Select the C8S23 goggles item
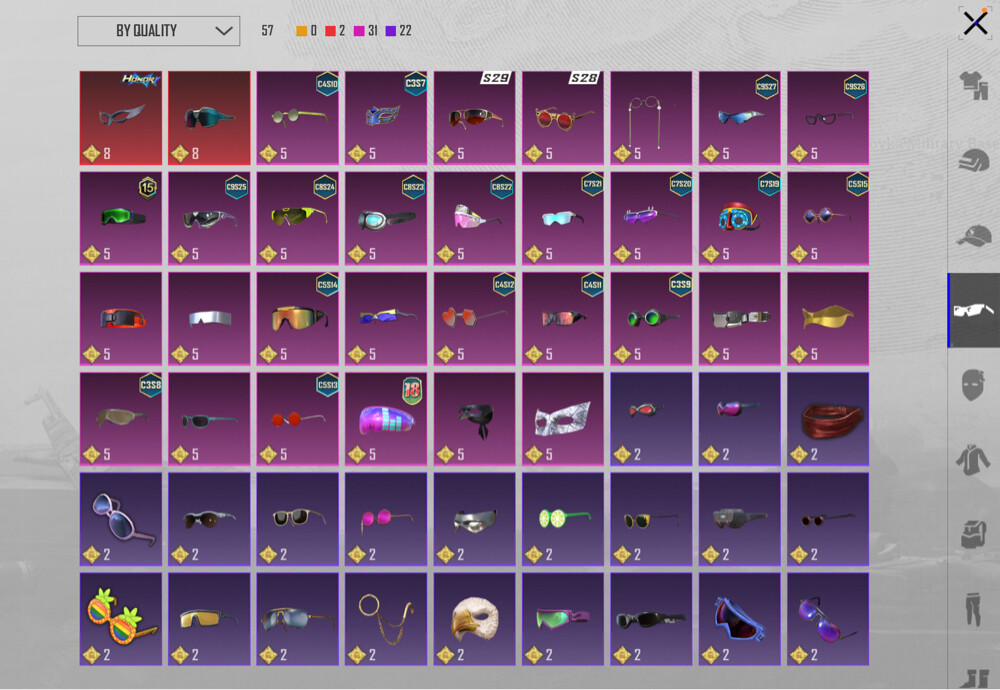This screenshot has width=1000, height=690. 386,218
